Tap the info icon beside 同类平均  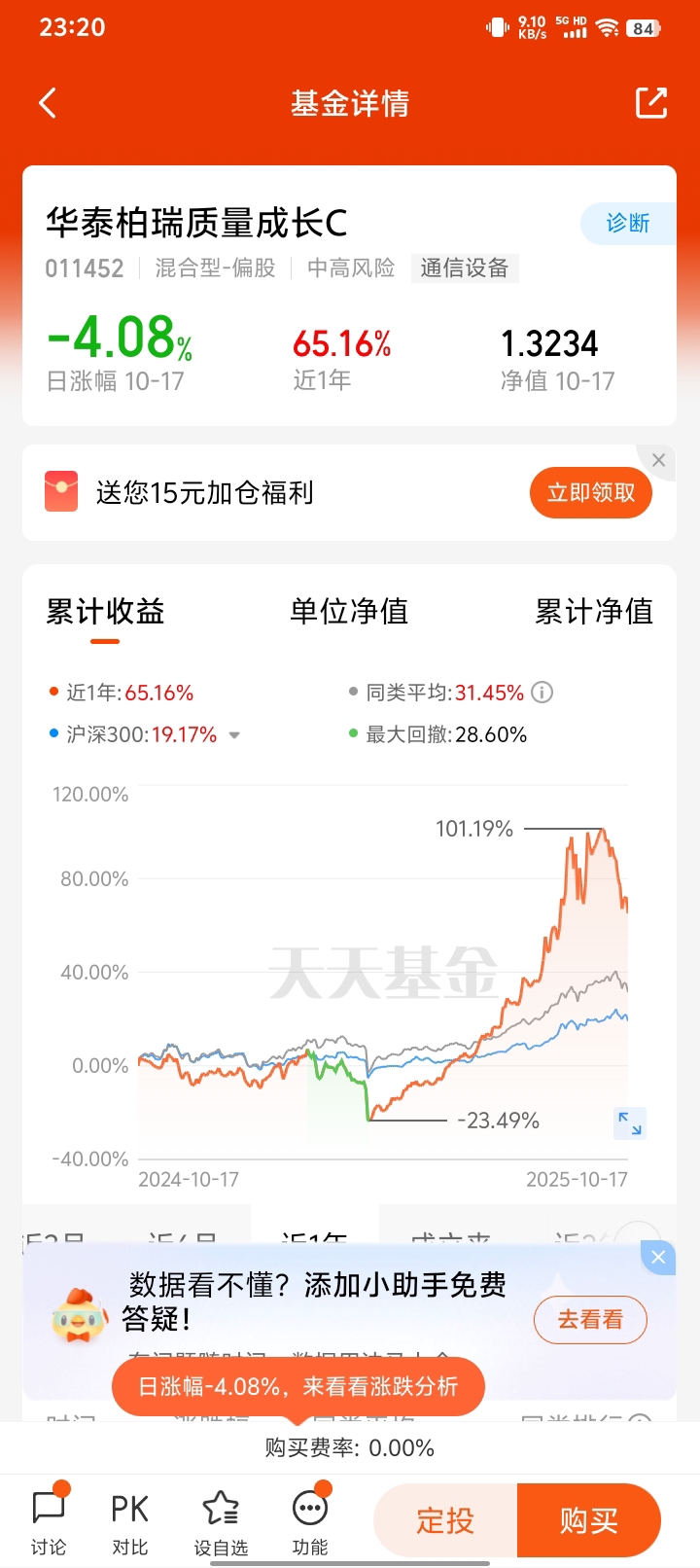point(542,693)
